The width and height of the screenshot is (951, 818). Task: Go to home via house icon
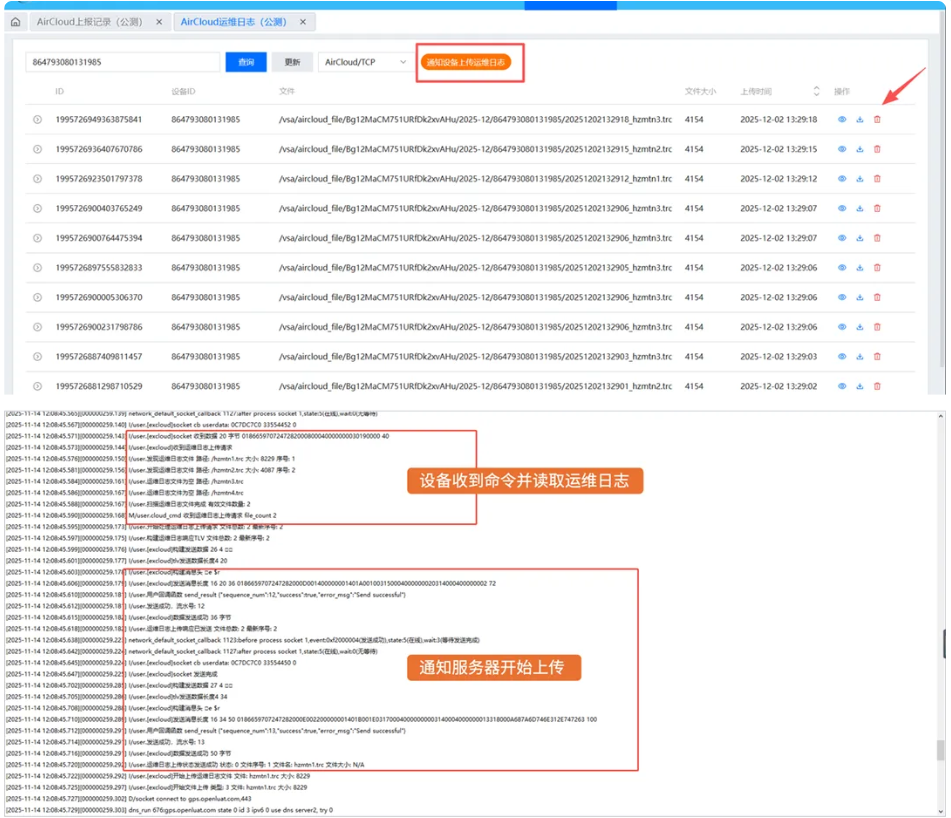point(16,22)
